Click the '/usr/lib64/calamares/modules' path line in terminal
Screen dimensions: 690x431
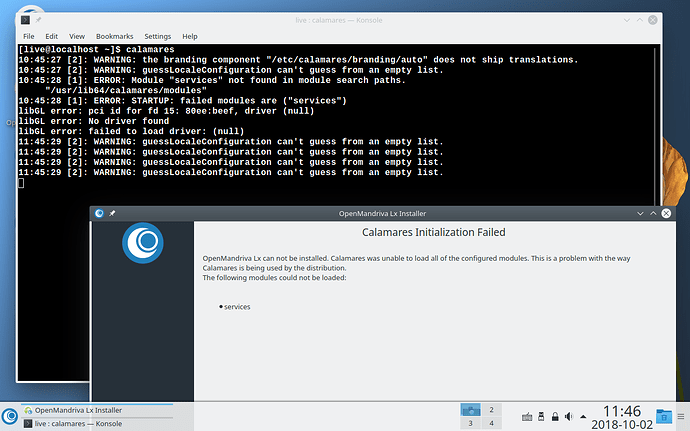tap(126, 90)
